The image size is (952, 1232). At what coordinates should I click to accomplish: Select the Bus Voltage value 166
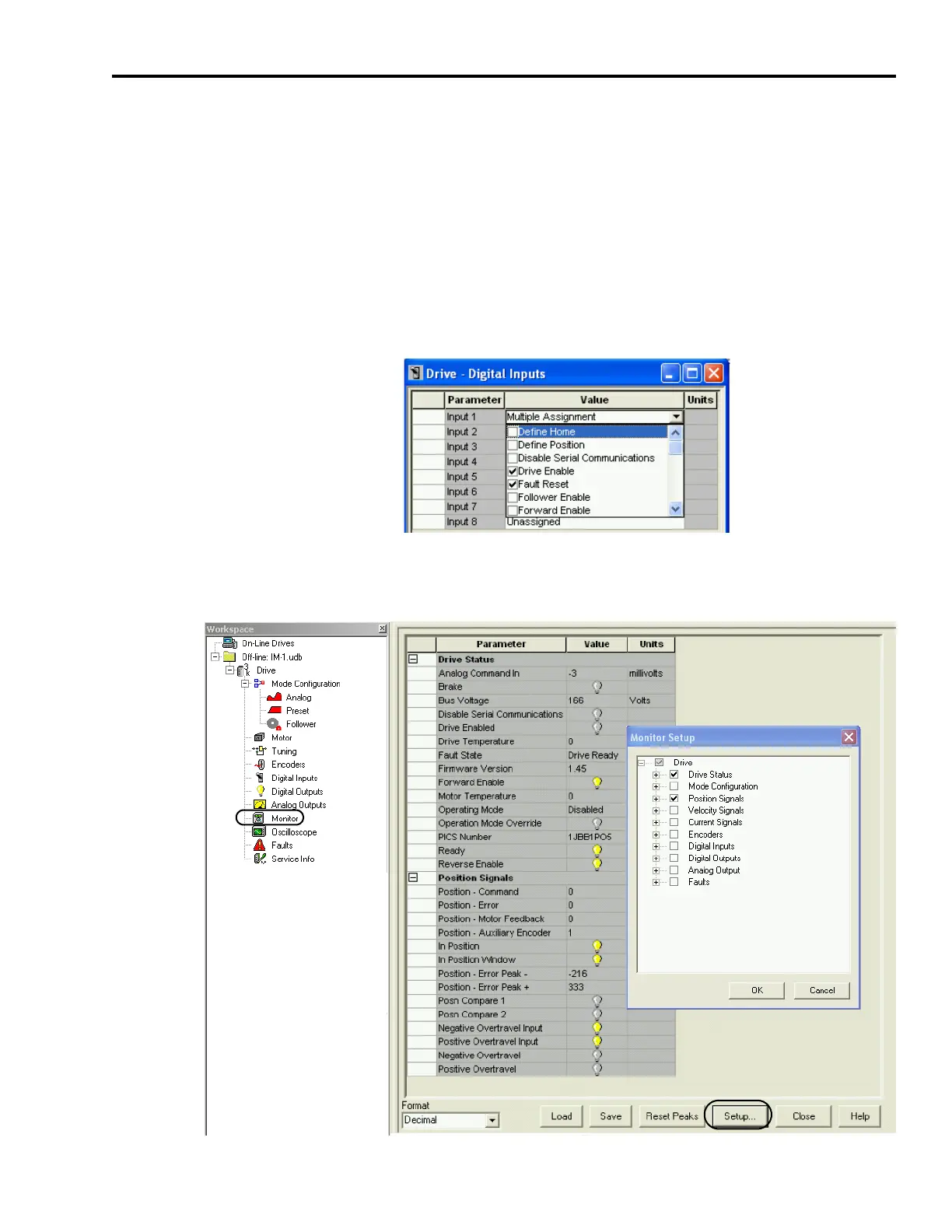click(597, 701)
